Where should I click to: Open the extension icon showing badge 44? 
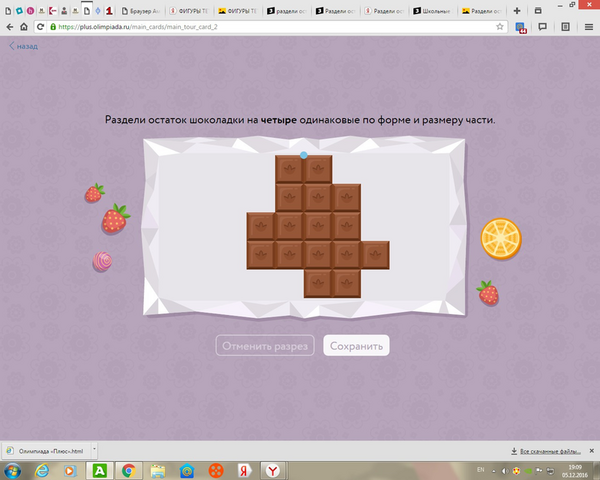[x=521, y=28]
